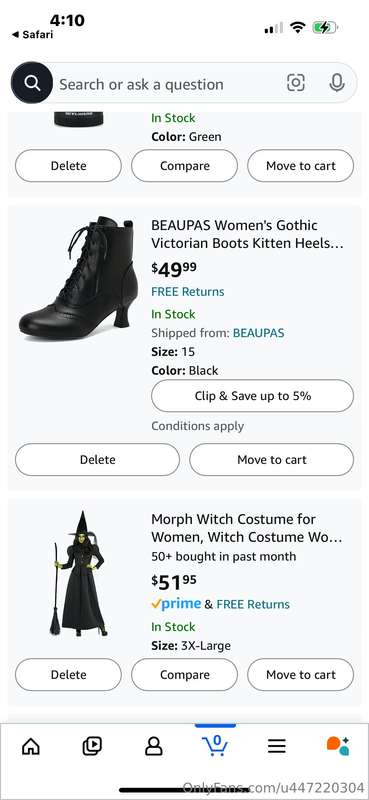Delete the BEAUPAS Victorian boots item
369x800 pixels.
97,460
